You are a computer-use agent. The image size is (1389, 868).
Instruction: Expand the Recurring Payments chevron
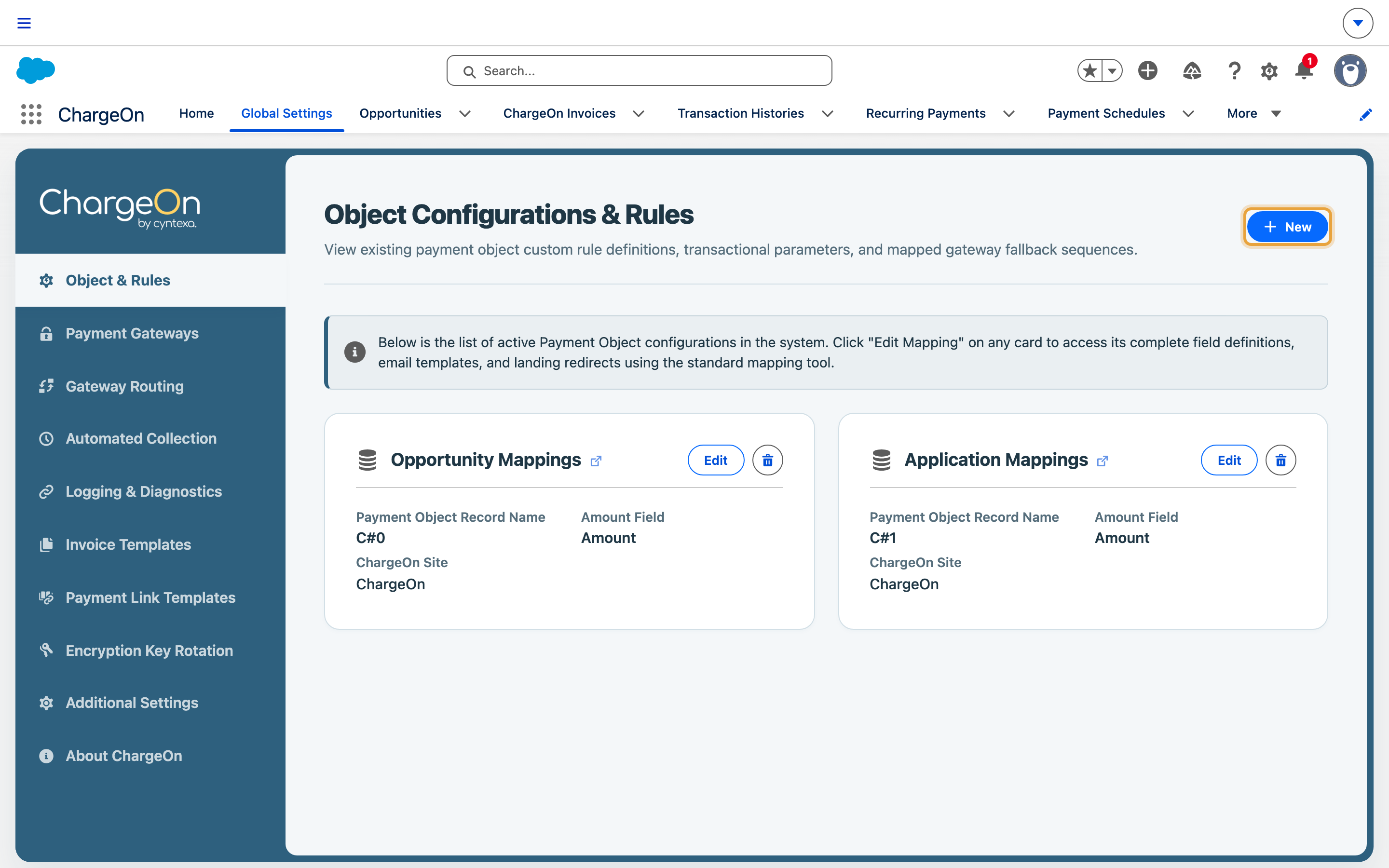click(1008, 114)
